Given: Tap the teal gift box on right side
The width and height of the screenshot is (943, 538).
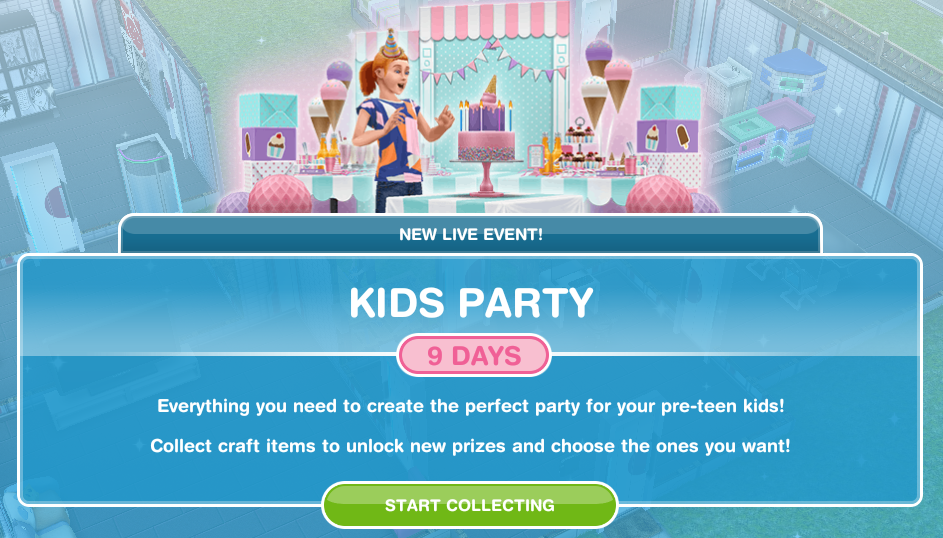Looking at the screenshot, I should [x=670, y=103].
